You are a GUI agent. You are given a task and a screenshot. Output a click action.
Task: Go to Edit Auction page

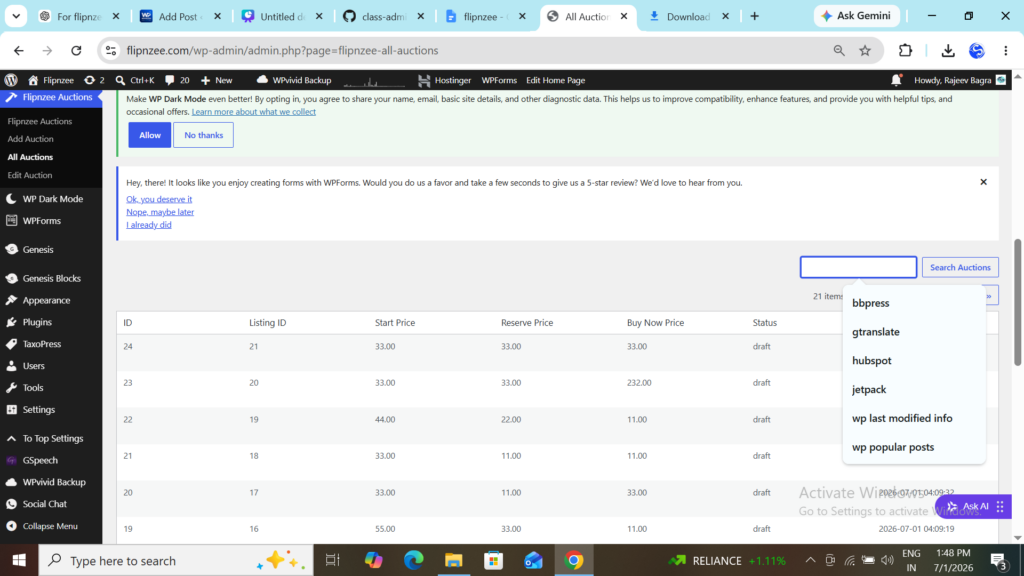29,176
